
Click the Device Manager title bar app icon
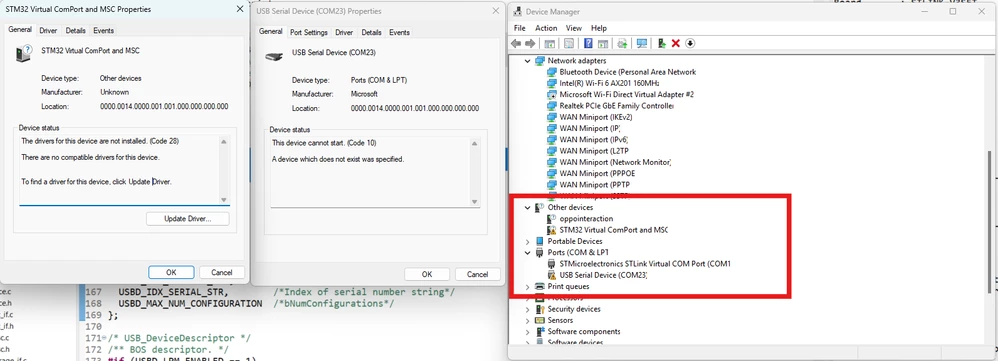pos(518,11)
